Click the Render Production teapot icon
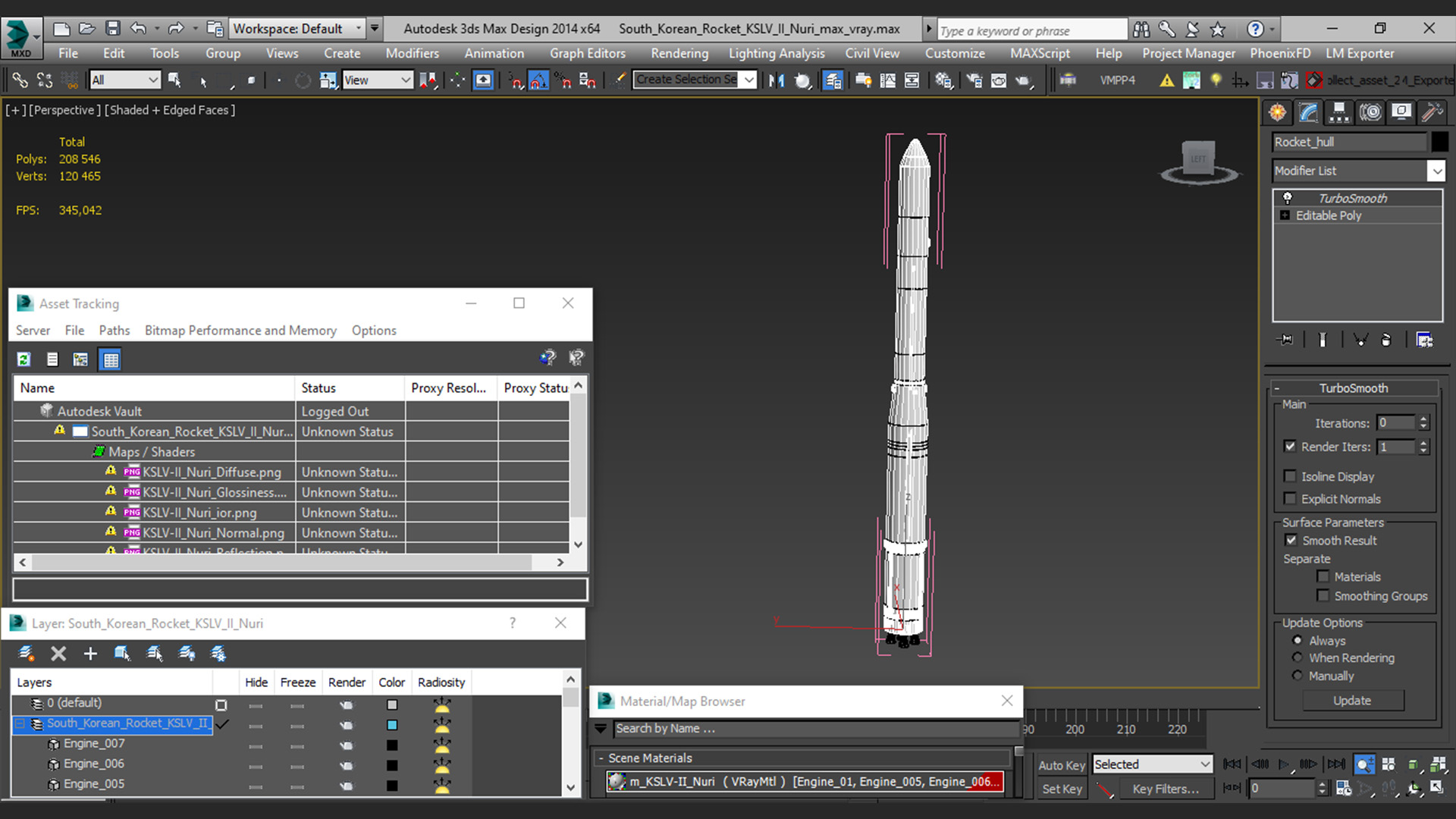The width and height of the screenshot is (1456, 819). tap(1024, 80)
